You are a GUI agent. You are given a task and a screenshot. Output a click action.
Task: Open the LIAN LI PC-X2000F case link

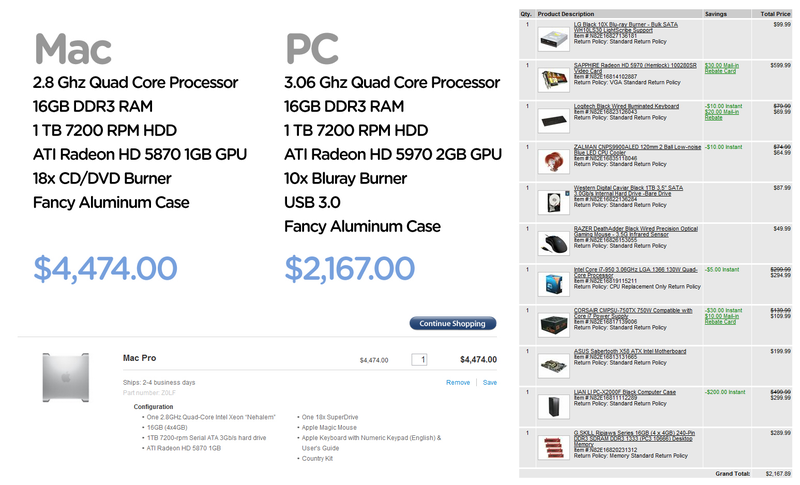(624, 392)
